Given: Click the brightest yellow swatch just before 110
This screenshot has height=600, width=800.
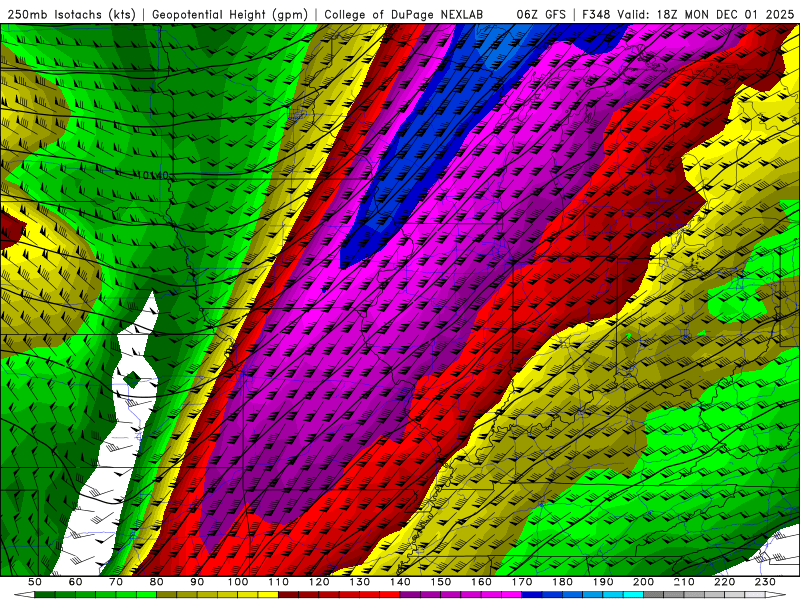Looking at the screenshot, I should (x=268, y=595).
